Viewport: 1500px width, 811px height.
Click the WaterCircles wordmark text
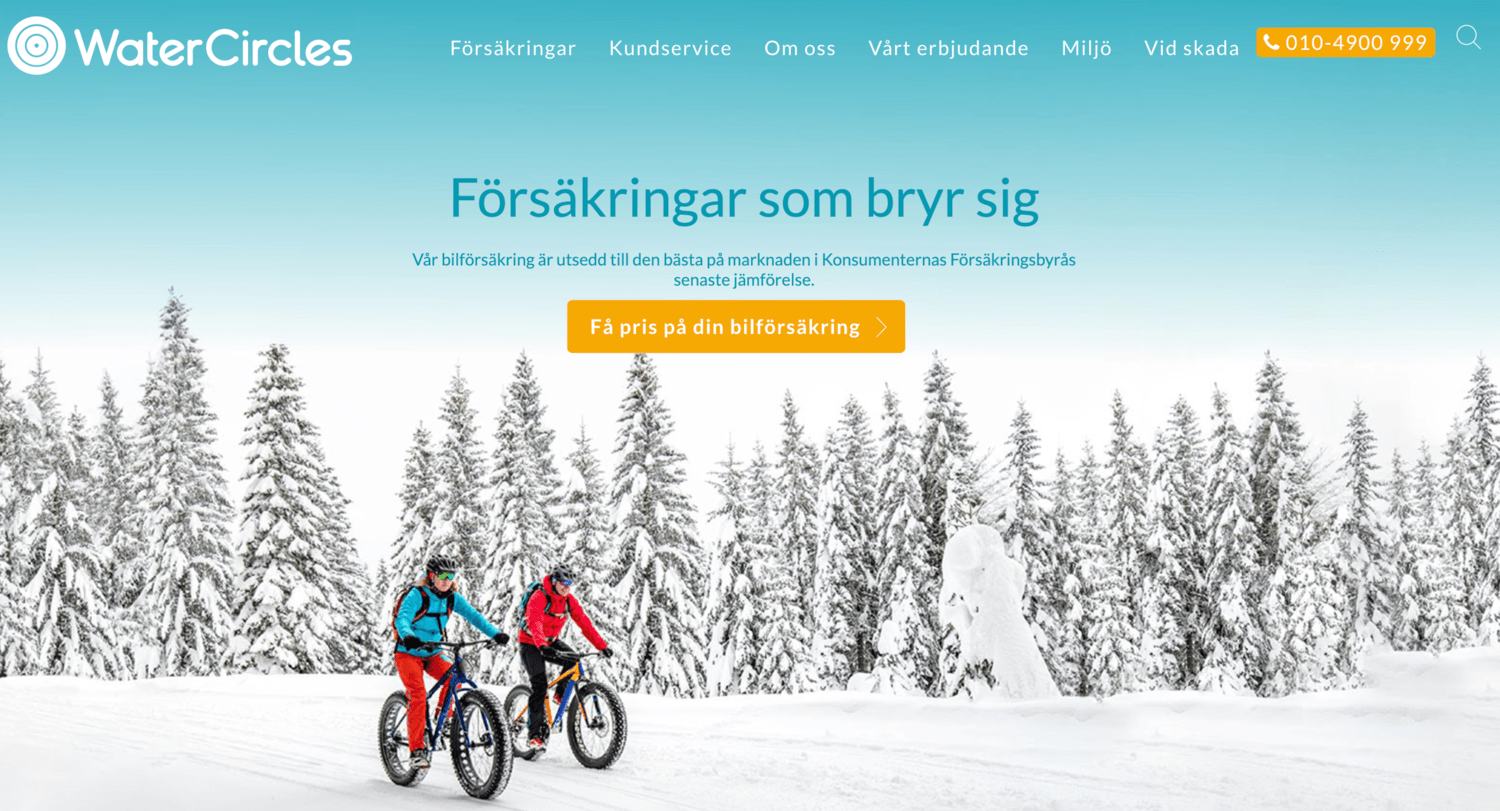(213, 47)
